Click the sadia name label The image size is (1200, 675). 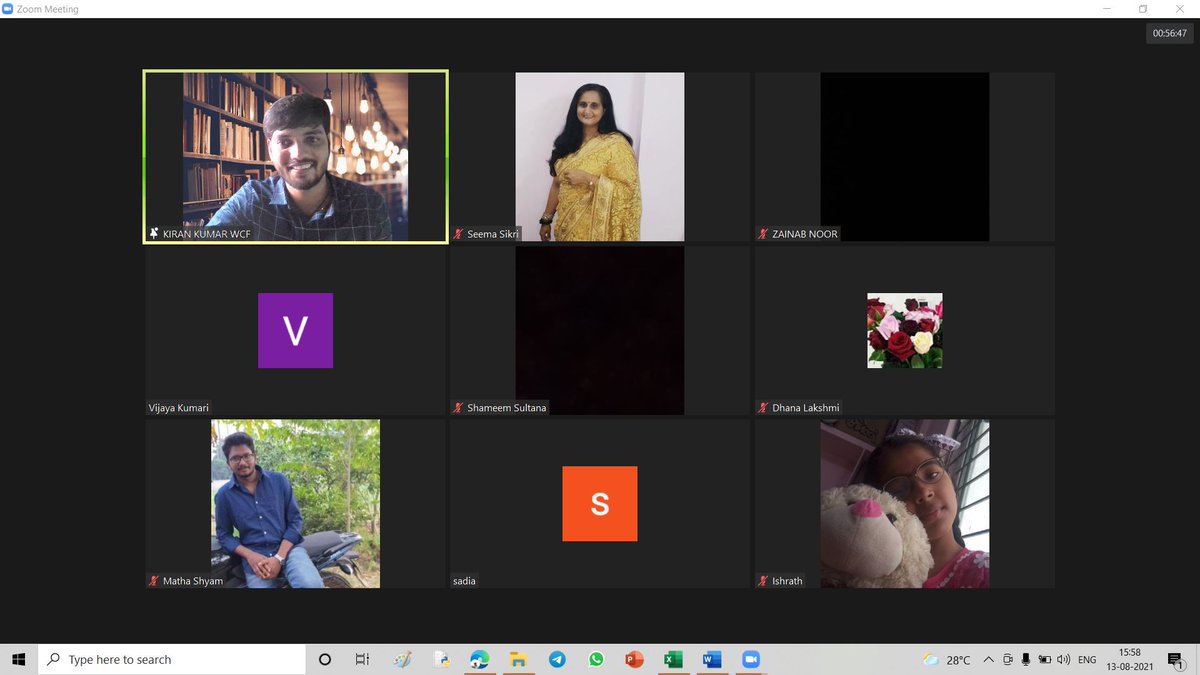click(x=465, y=581)
